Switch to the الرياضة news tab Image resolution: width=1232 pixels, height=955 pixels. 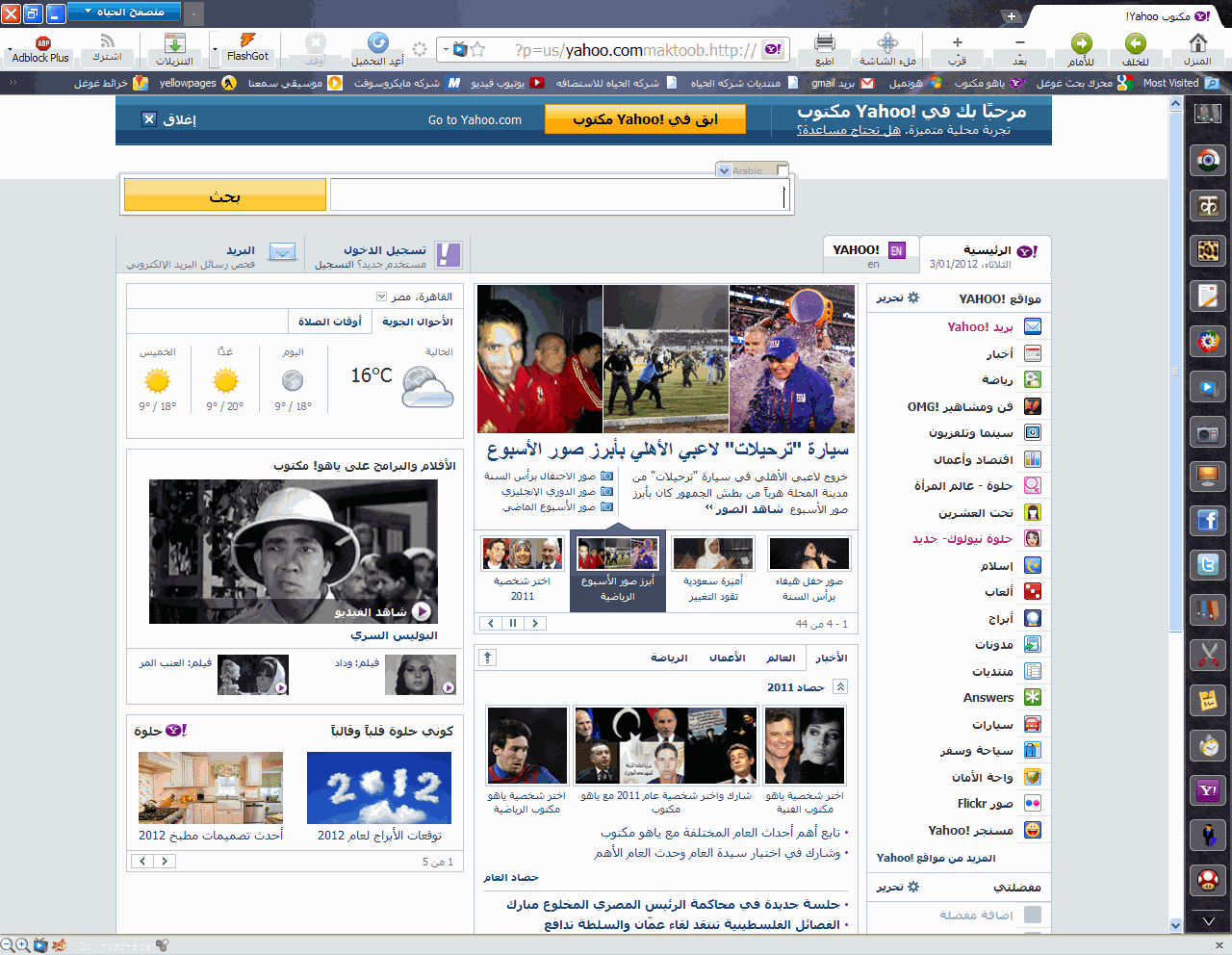[x=669, y=658]
